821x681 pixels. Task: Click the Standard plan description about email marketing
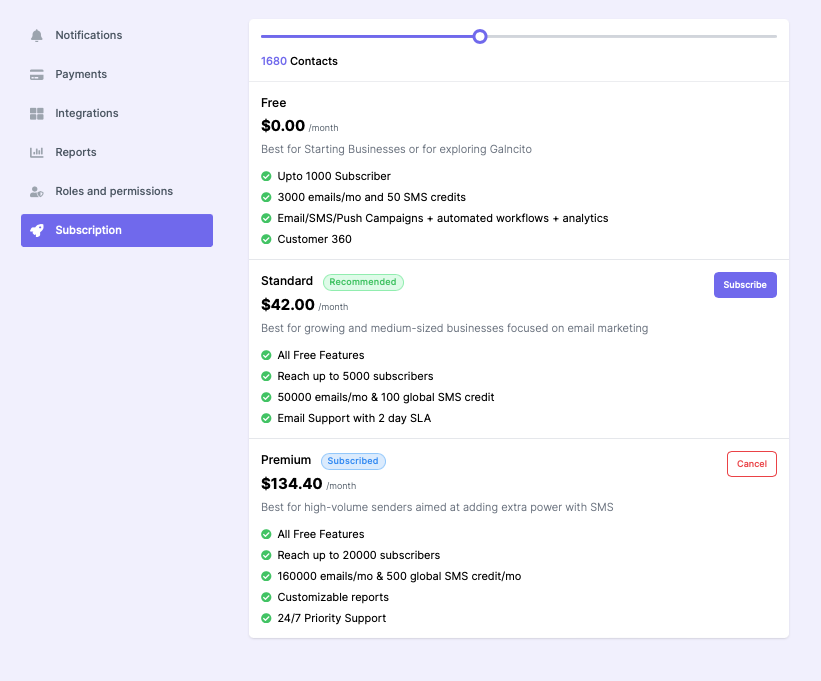click(454, 328)
